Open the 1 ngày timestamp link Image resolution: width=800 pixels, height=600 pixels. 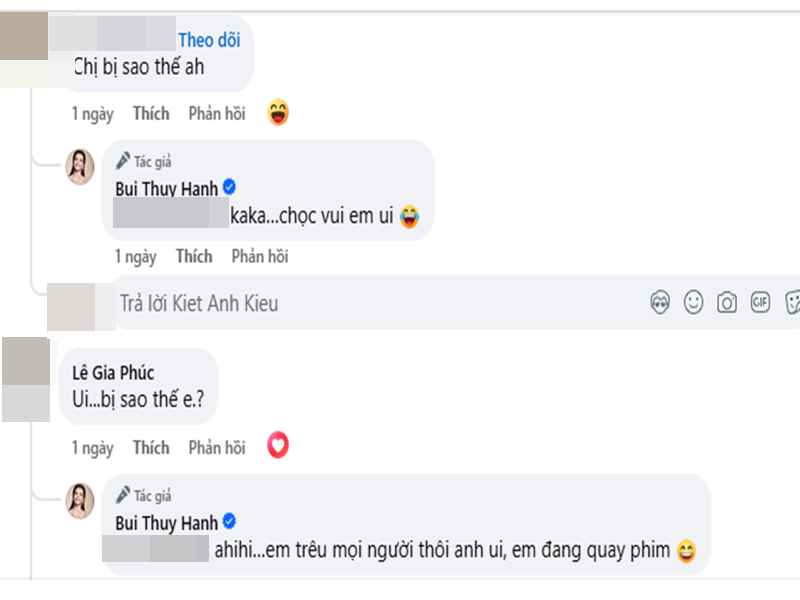click(x=92, y=114)
